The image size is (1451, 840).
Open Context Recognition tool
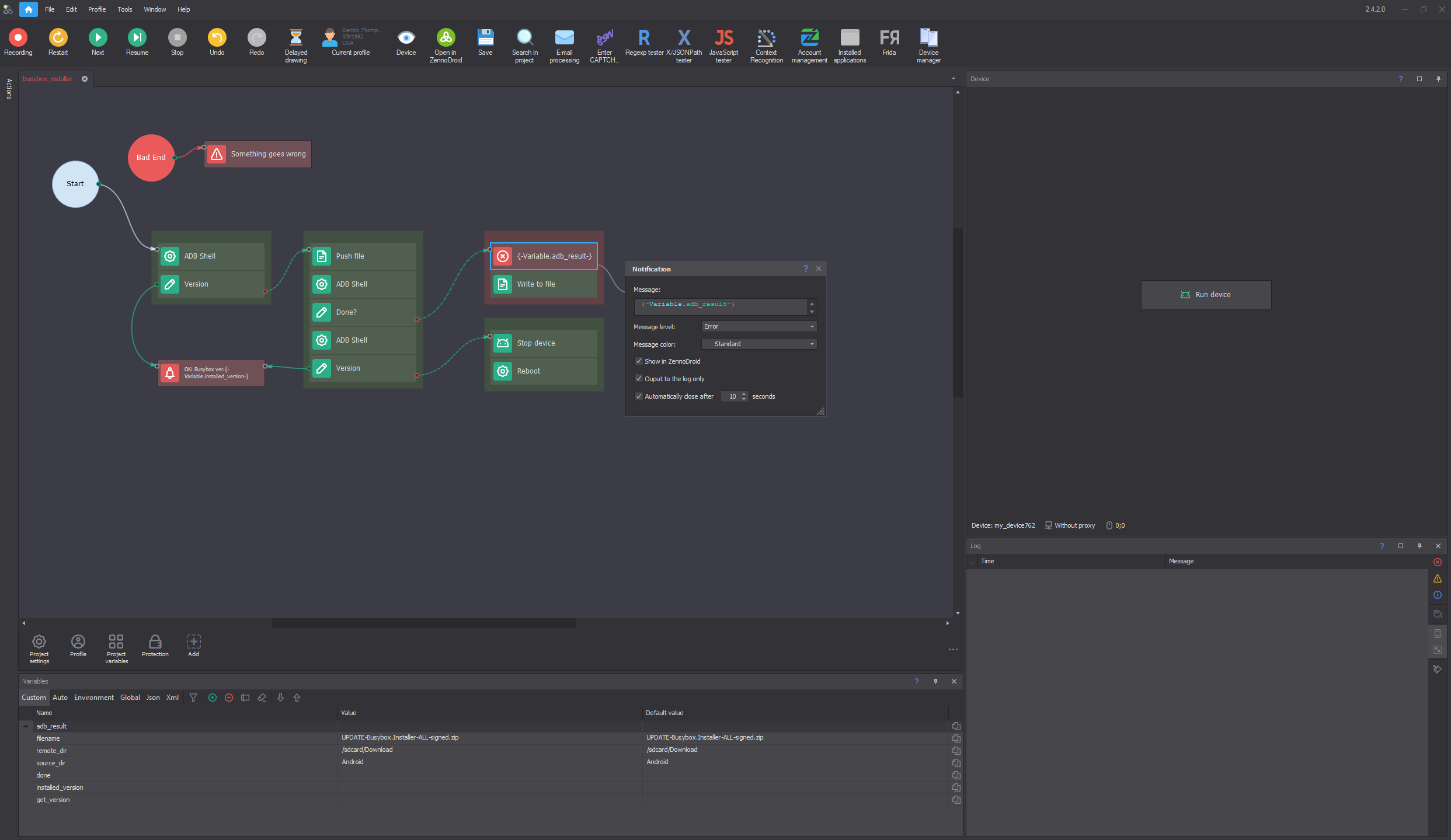coord(766,39)
